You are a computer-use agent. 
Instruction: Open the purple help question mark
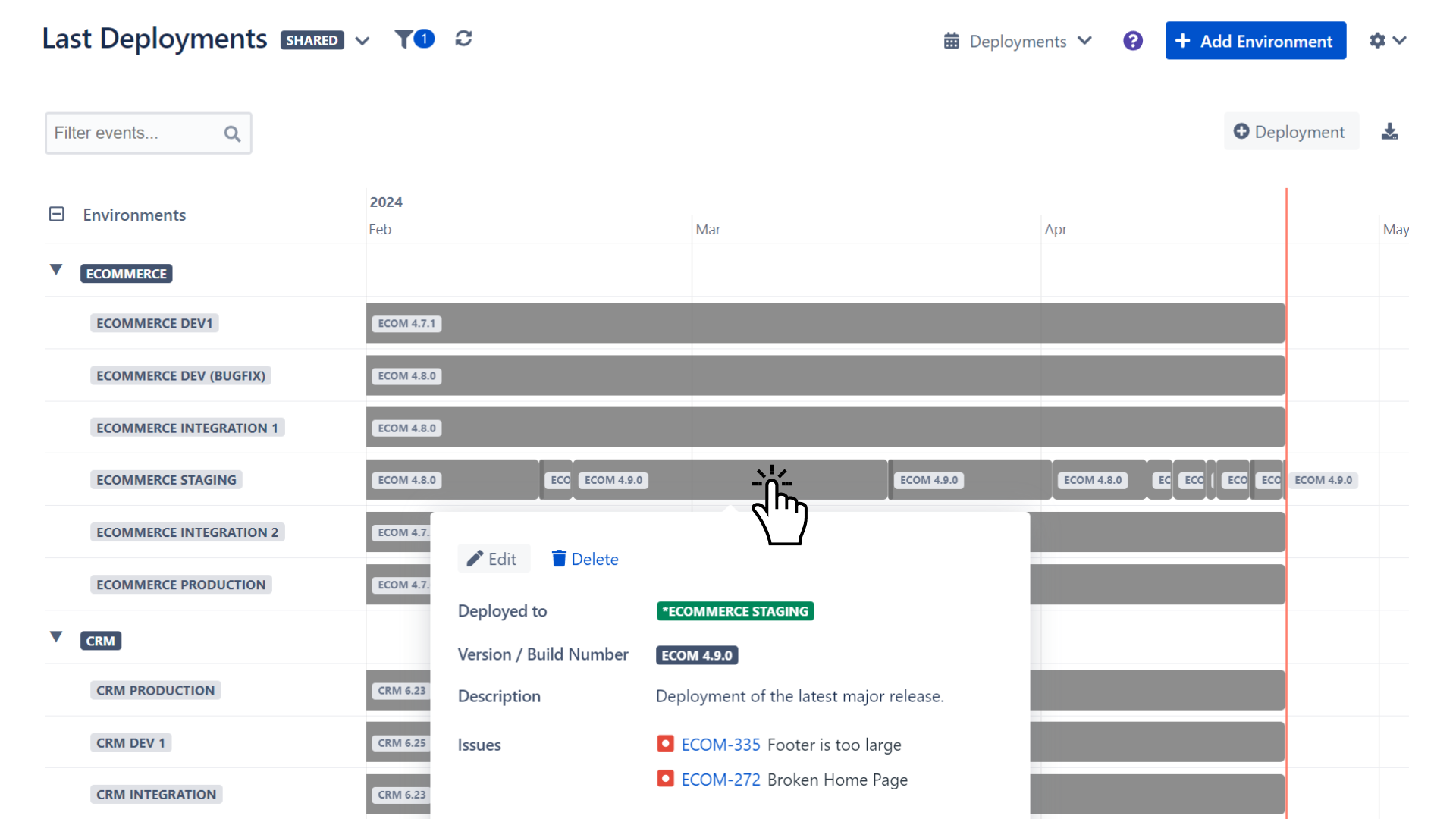coord(1132,41)
